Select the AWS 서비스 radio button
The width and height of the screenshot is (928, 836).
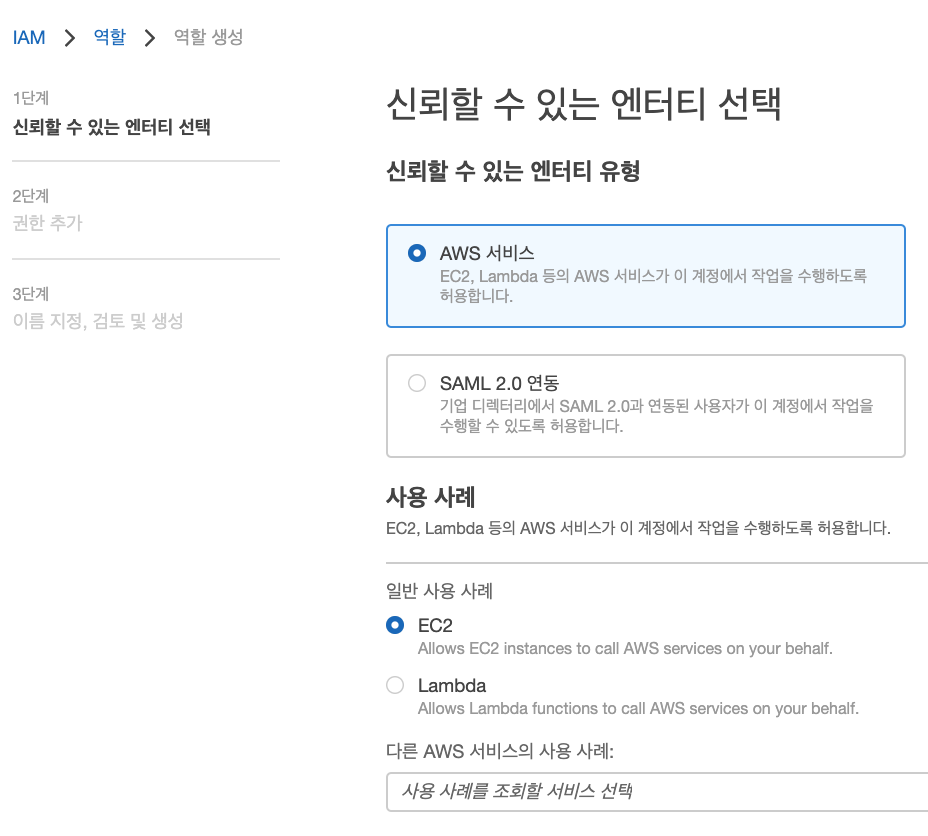pos(417,253)
